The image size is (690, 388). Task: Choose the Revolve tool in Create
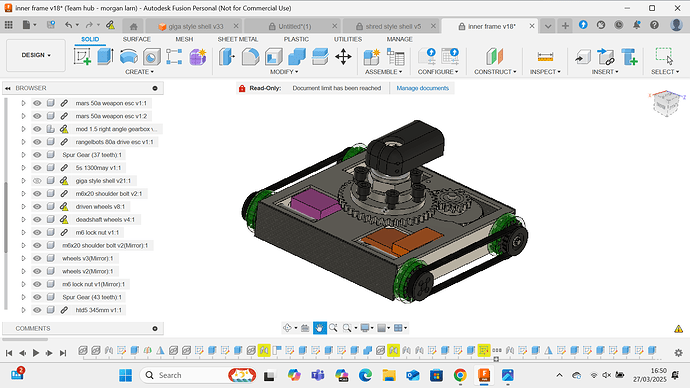pos(128,57)
